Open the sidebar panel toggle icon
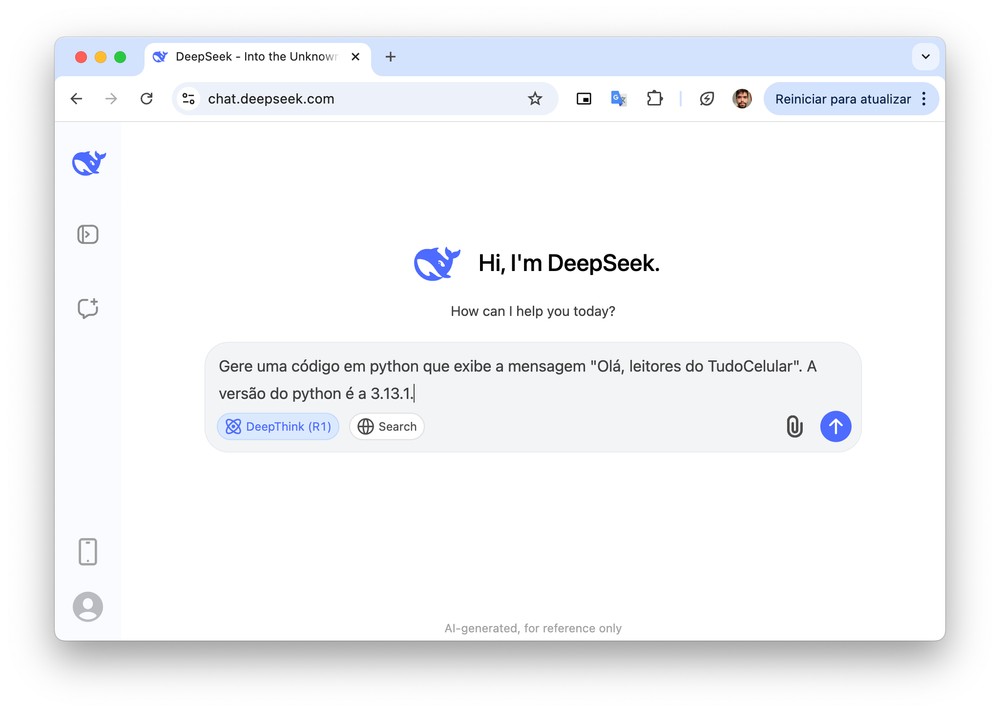Viewport: 1000px width, 713px height. pos(88,235)
